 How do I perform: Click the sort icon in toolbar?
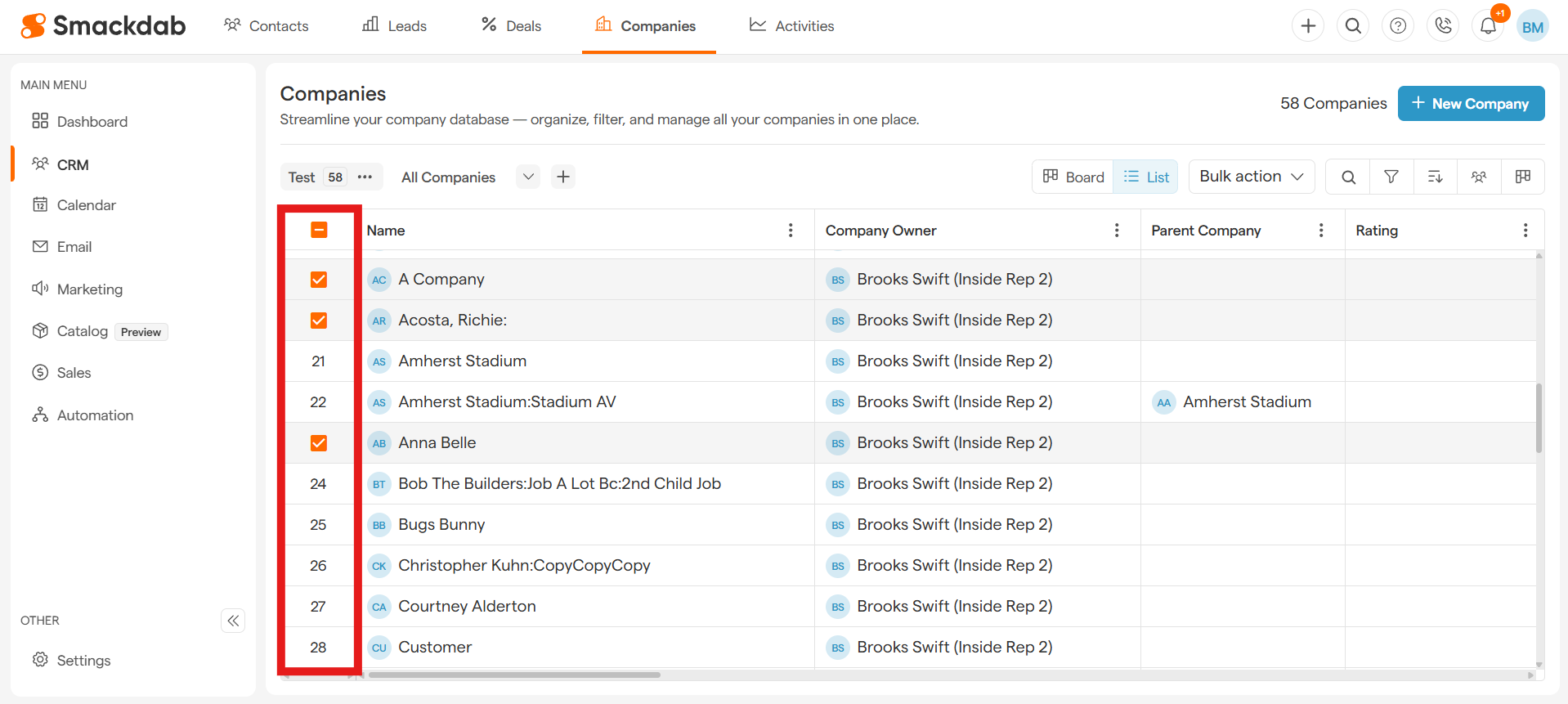pyautogui.click(x=1435, y=177)
